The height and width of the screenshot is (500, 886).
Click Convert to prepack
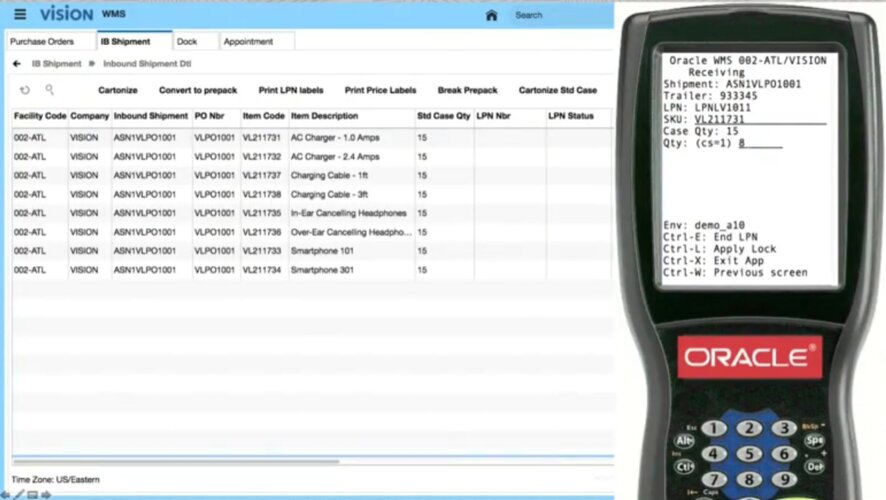coord(198,90)
